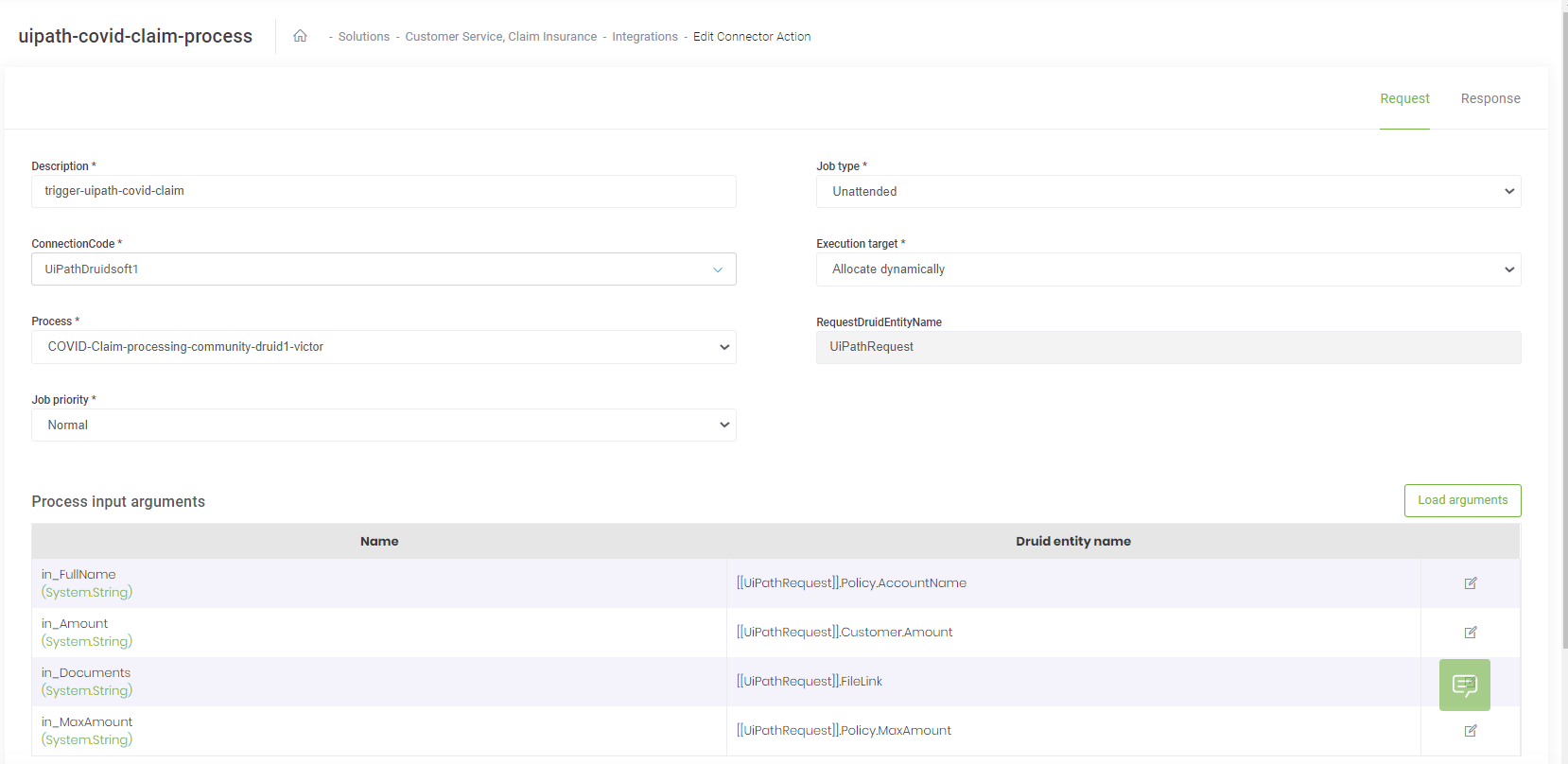
Task: Go to the Integrations breadcrumb
Action: [x=644, y=37]
